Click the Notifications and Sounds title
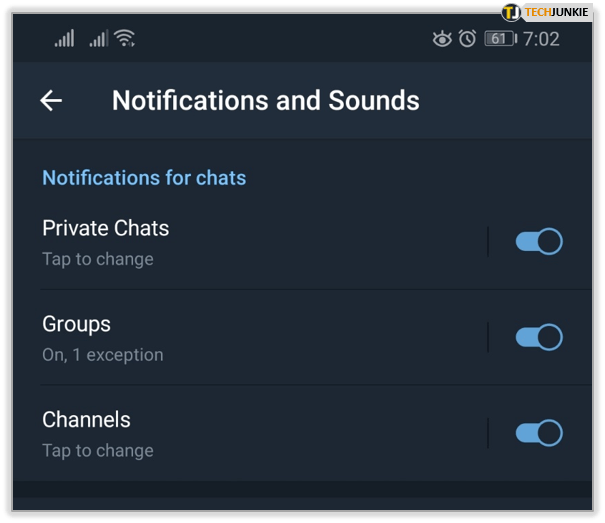 coord(265,100)
